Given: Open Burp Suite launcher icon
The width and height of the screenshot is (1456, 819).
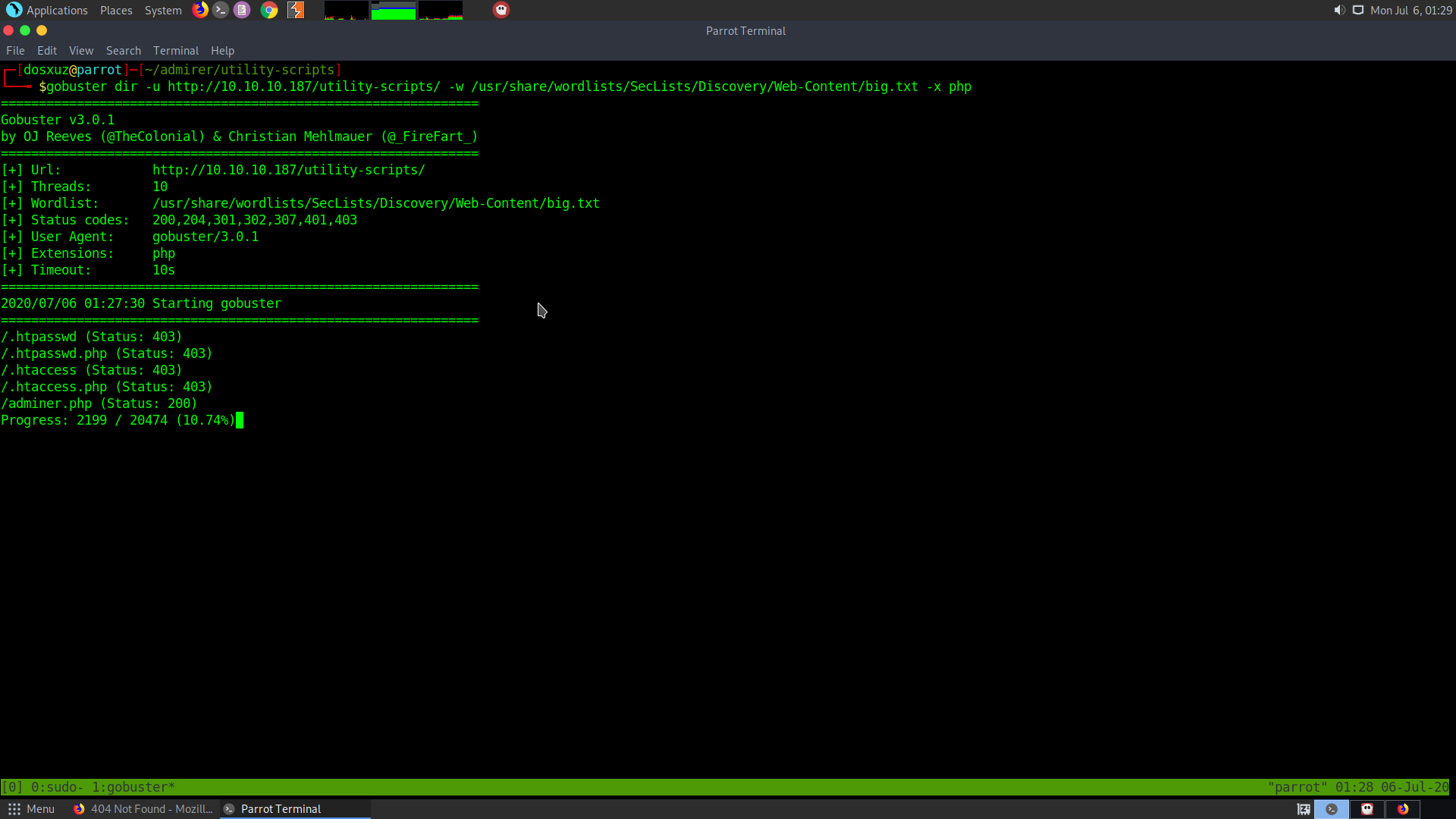Looking at the screenshot, I should pyautogui.click(x=296, y=10).
